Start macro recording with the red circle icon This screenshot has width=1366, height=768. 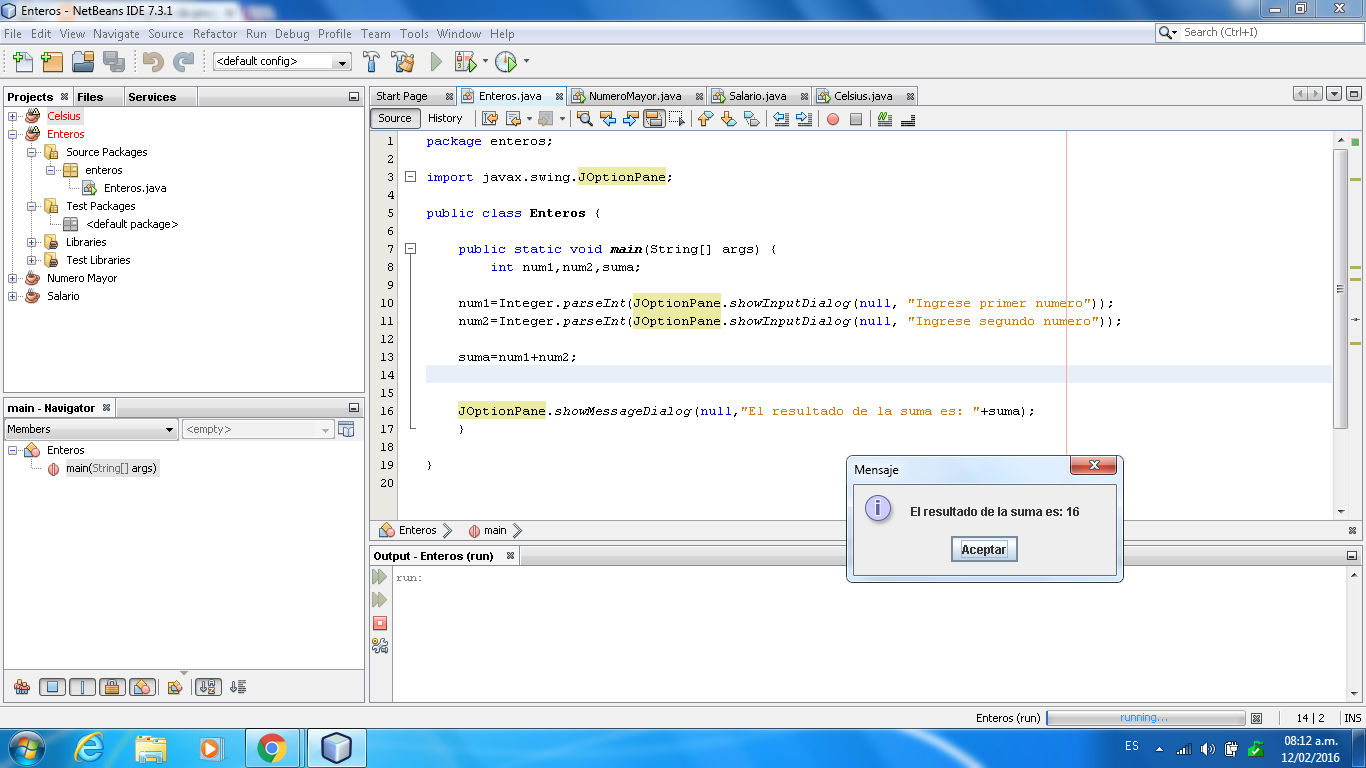pos(831,119)
